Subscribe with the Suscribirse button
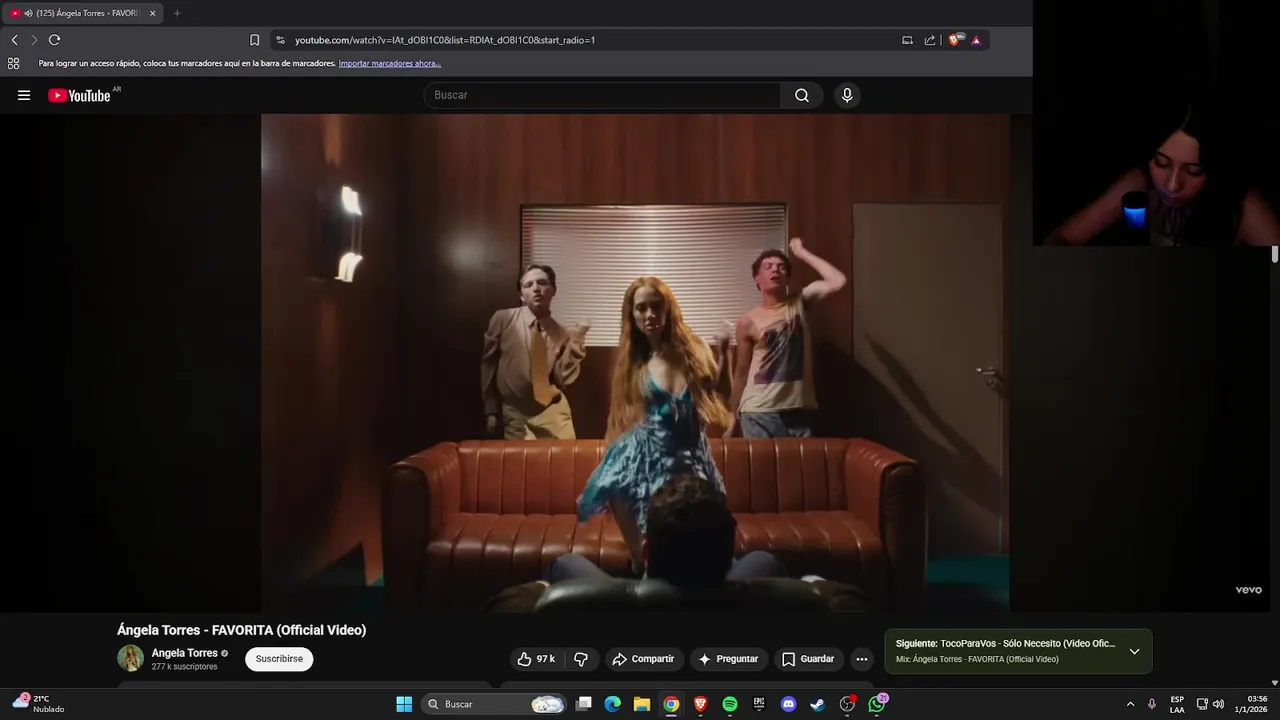This screenshot has height=720, width=1280. tap(279, 659)
